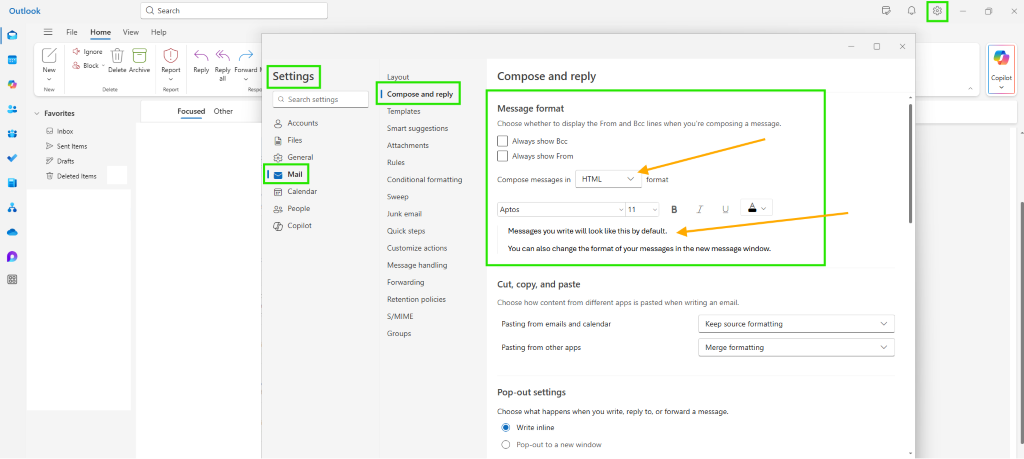The width and height of the screenshot is (1024, 459).
Task: Open the Copilot app in left rail
Action: (12, 84)
